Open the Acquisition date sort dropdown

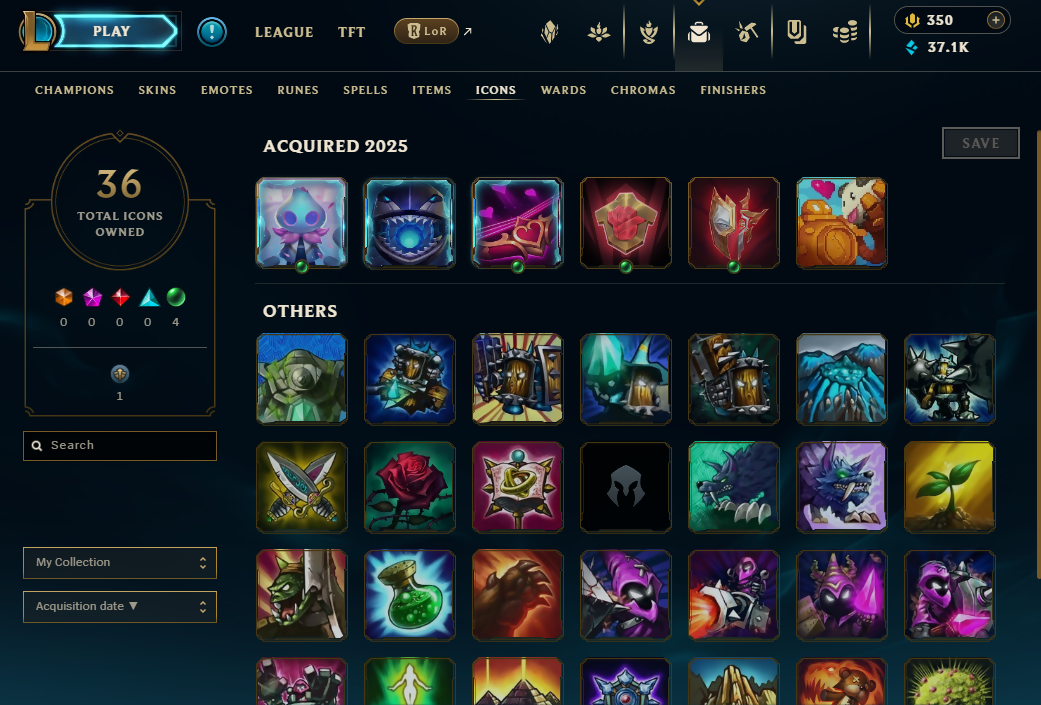click(x=120, y=607)
